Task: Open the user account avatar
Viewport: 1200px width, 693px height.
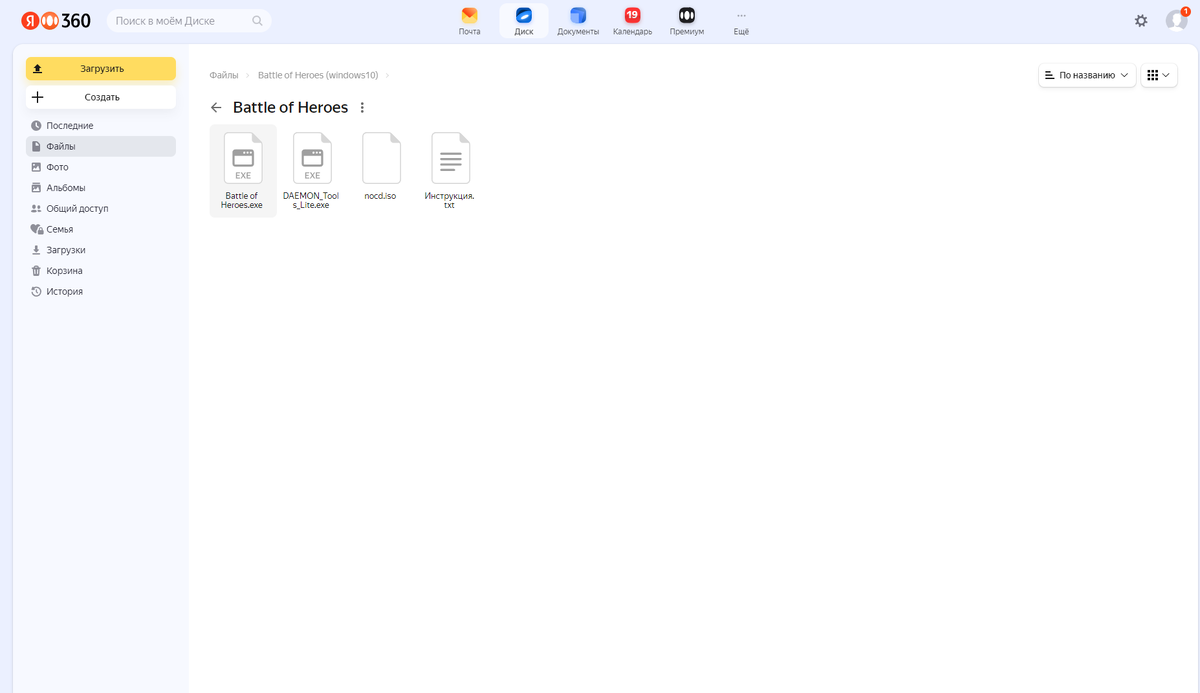Action: pos(1176,20)
